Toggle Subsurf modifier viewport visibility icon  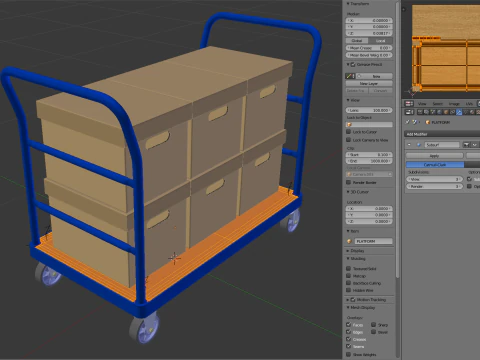coord(474,145)
